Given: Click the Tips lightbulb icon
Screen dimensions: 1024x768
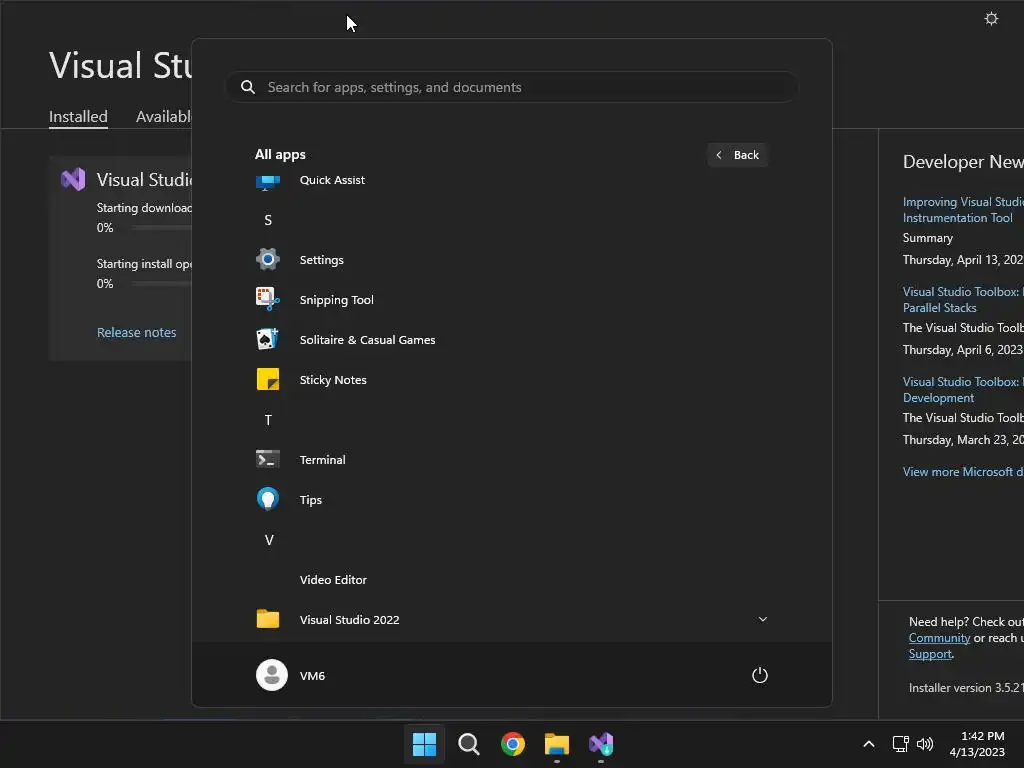Looking at the screenshot, I should pyautogui.click(x=268, y=499).
